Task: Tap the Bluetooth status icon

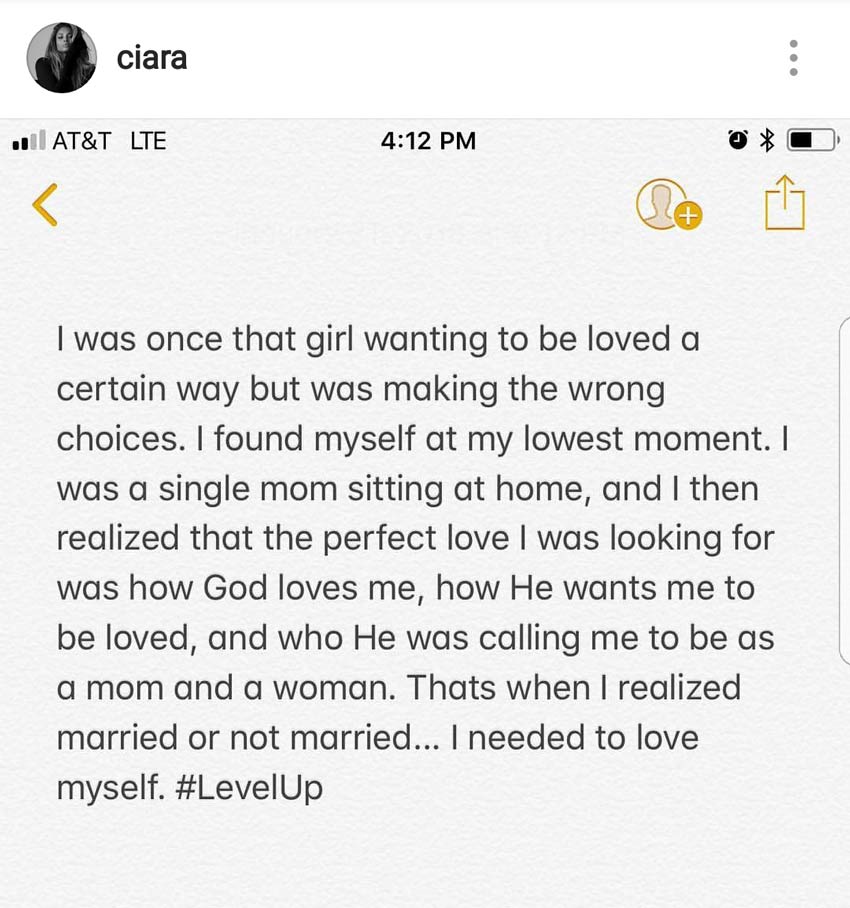Action: (x=767, y=140)
